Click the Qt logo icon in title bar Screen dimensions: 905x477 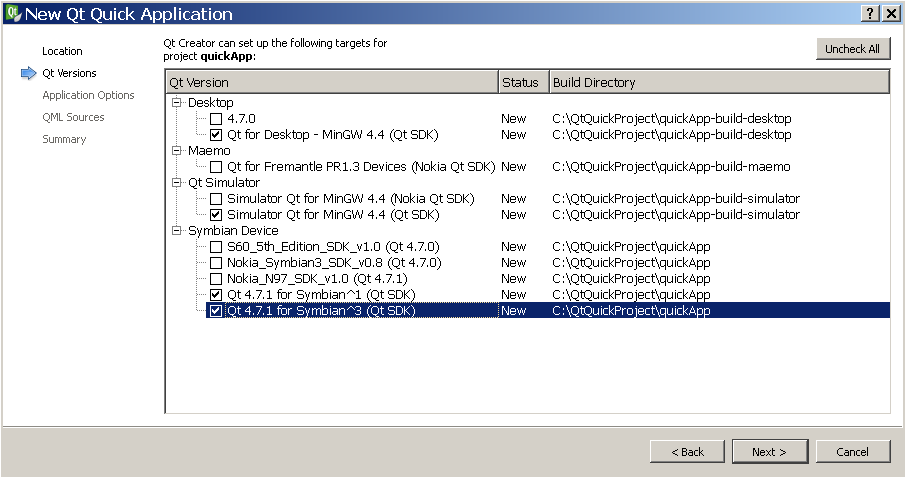coord(13,13)
